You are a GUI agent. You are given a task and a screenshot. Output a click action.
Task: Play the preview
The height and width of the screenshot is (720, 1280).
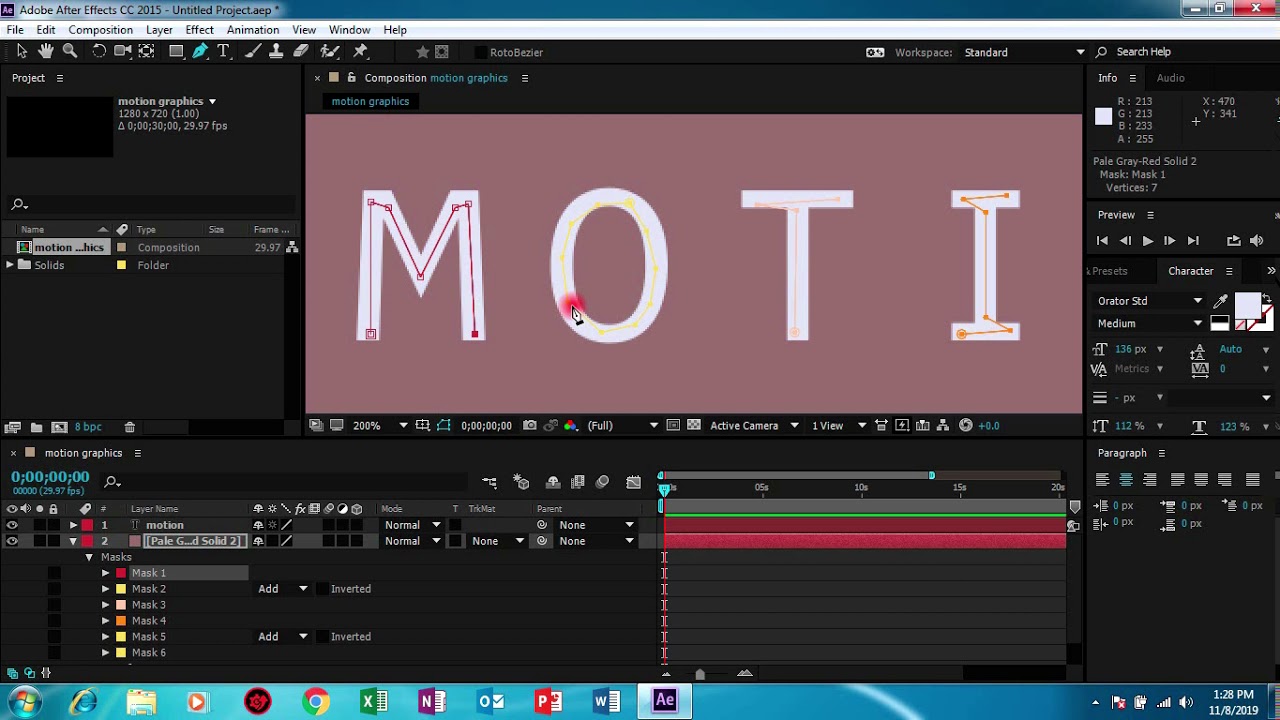click(x=1147, y=241)
